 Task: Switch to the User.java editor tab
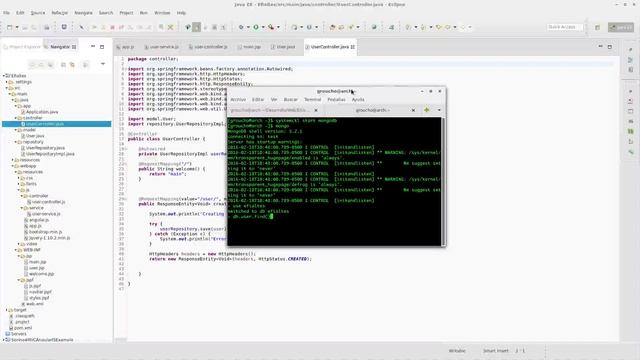click(283, 47)
